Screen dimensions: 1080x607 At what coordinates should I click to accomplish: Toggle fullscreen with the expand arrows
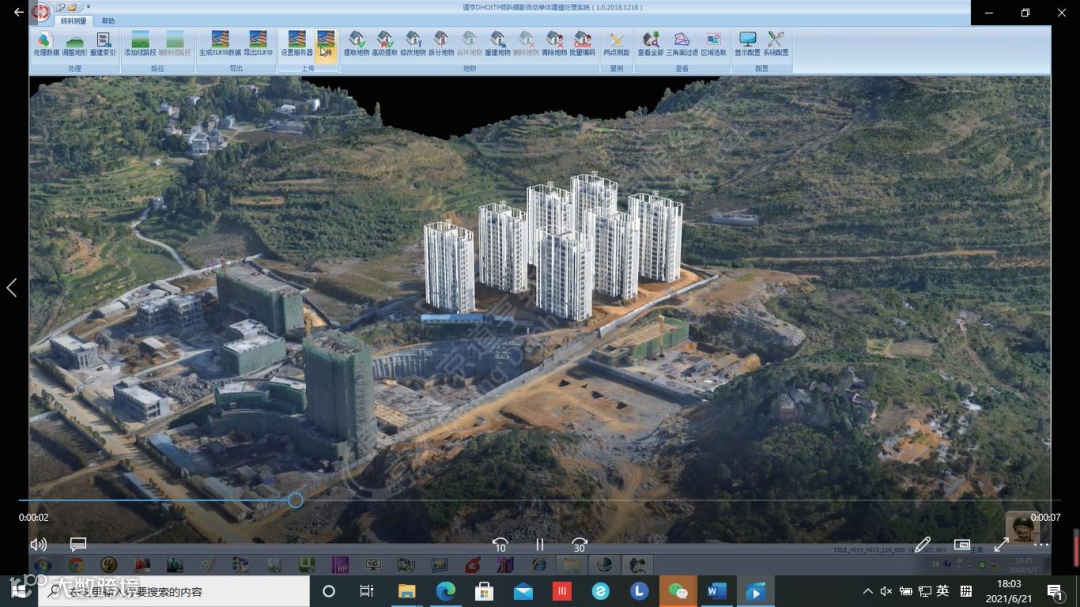[1001, 544]
